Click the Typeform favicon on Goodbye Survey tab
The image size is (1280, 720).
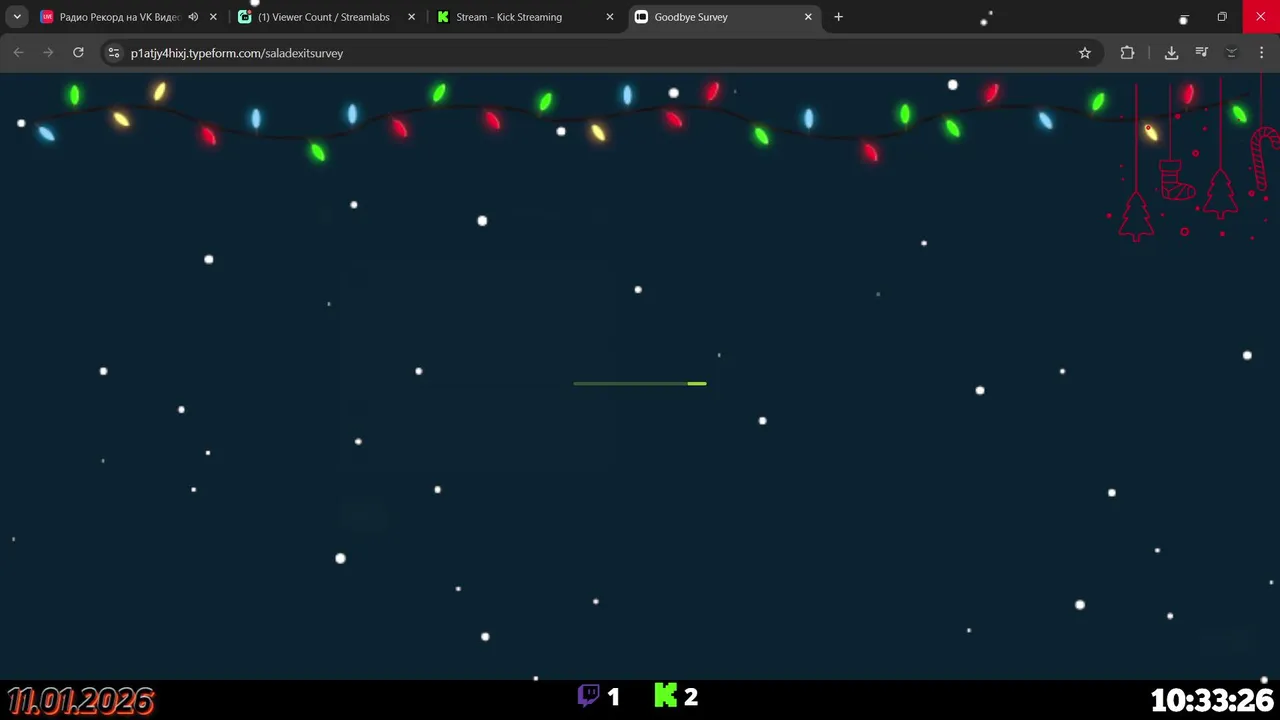pyautogui.click(x=642, y=17)
